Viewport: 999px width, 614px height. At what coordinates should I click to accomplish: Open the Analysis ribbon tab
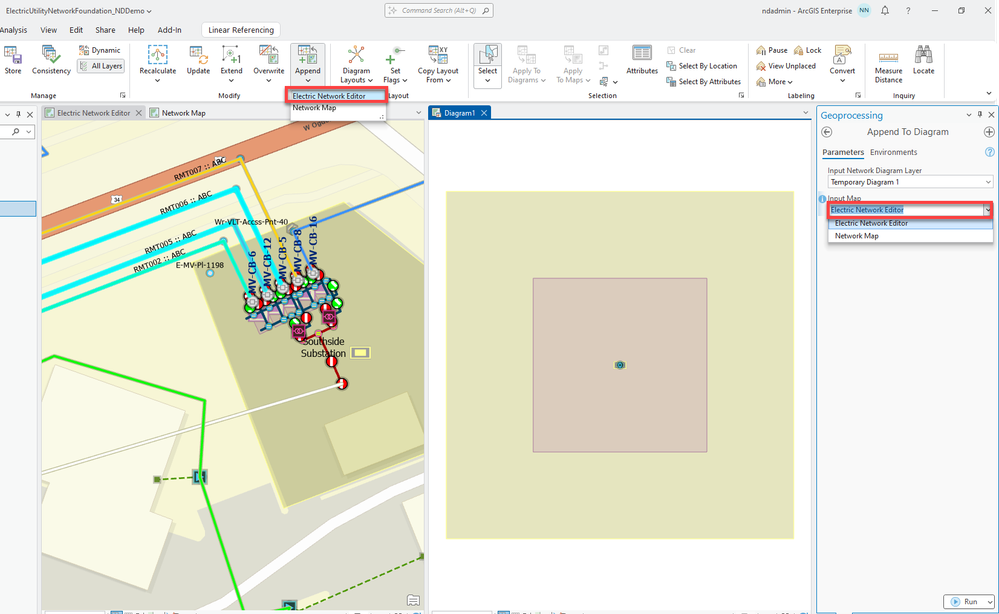tap(13, 30)
